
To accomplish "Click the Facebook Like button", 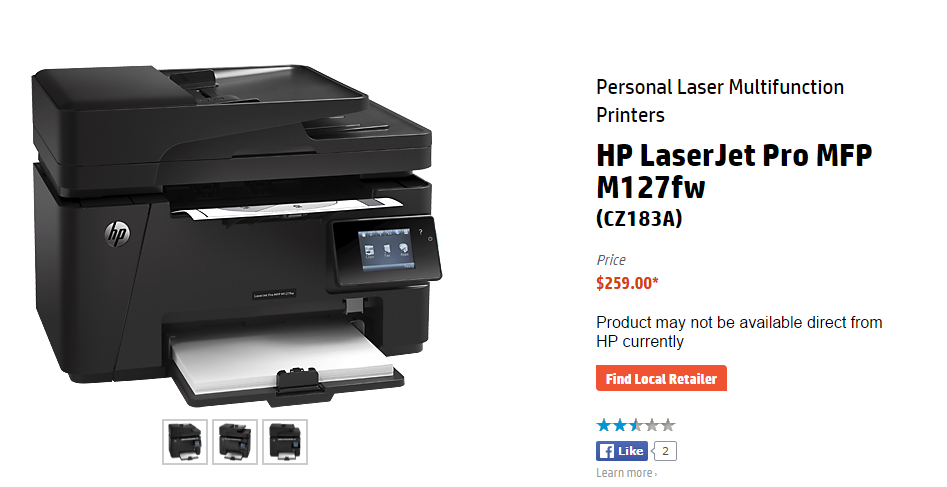I will [x=622, y=451].
